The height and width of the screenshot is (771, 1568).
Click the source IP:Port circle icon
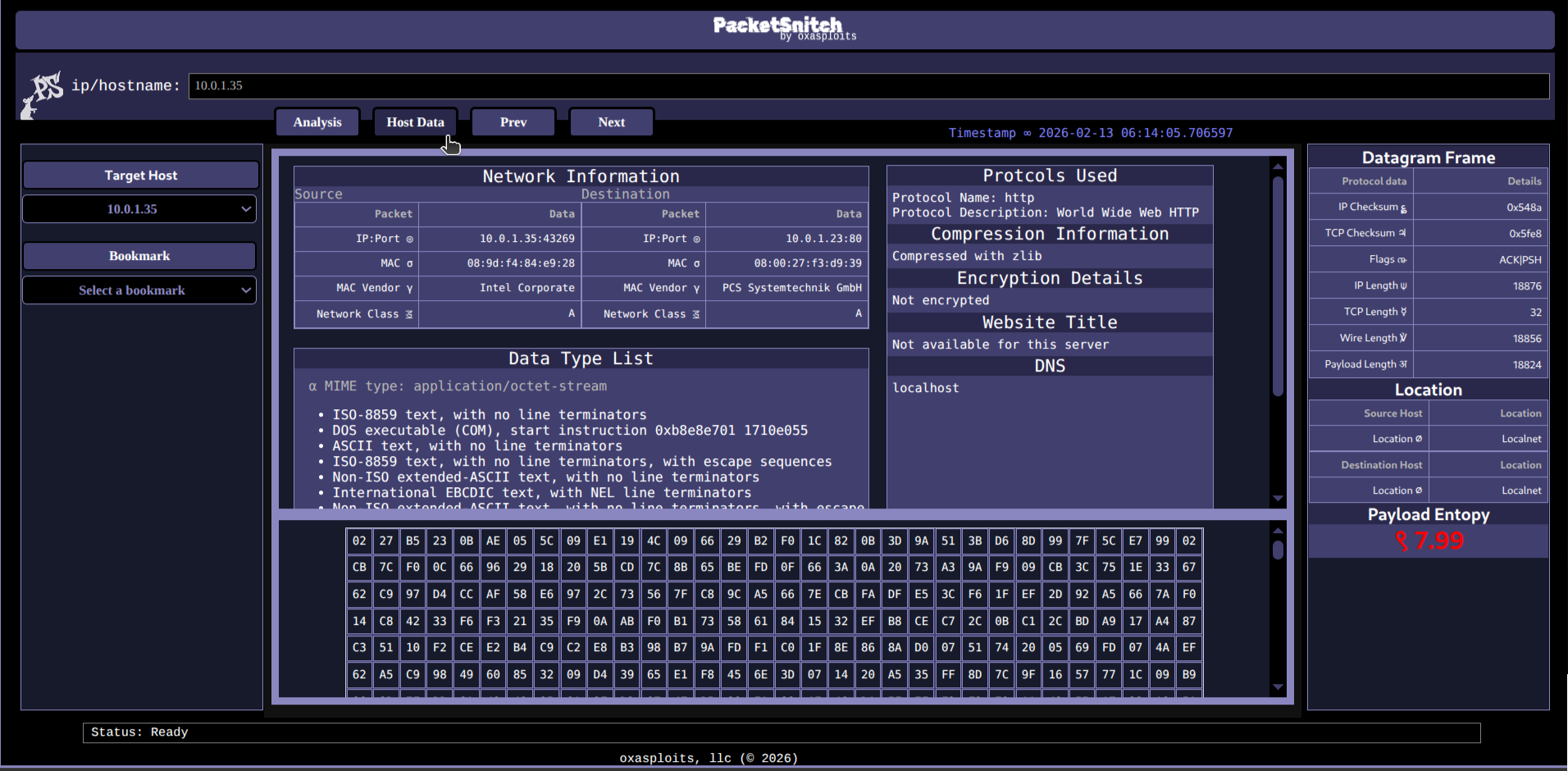[x=409, y=239]
